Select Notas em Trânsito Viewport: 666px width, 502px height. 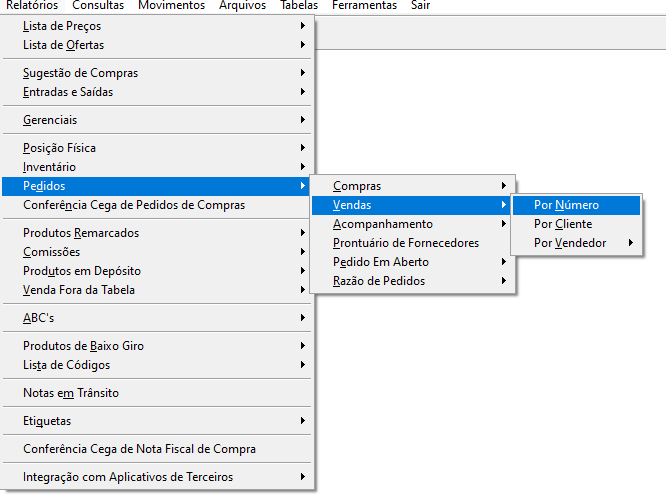[157, 393]
